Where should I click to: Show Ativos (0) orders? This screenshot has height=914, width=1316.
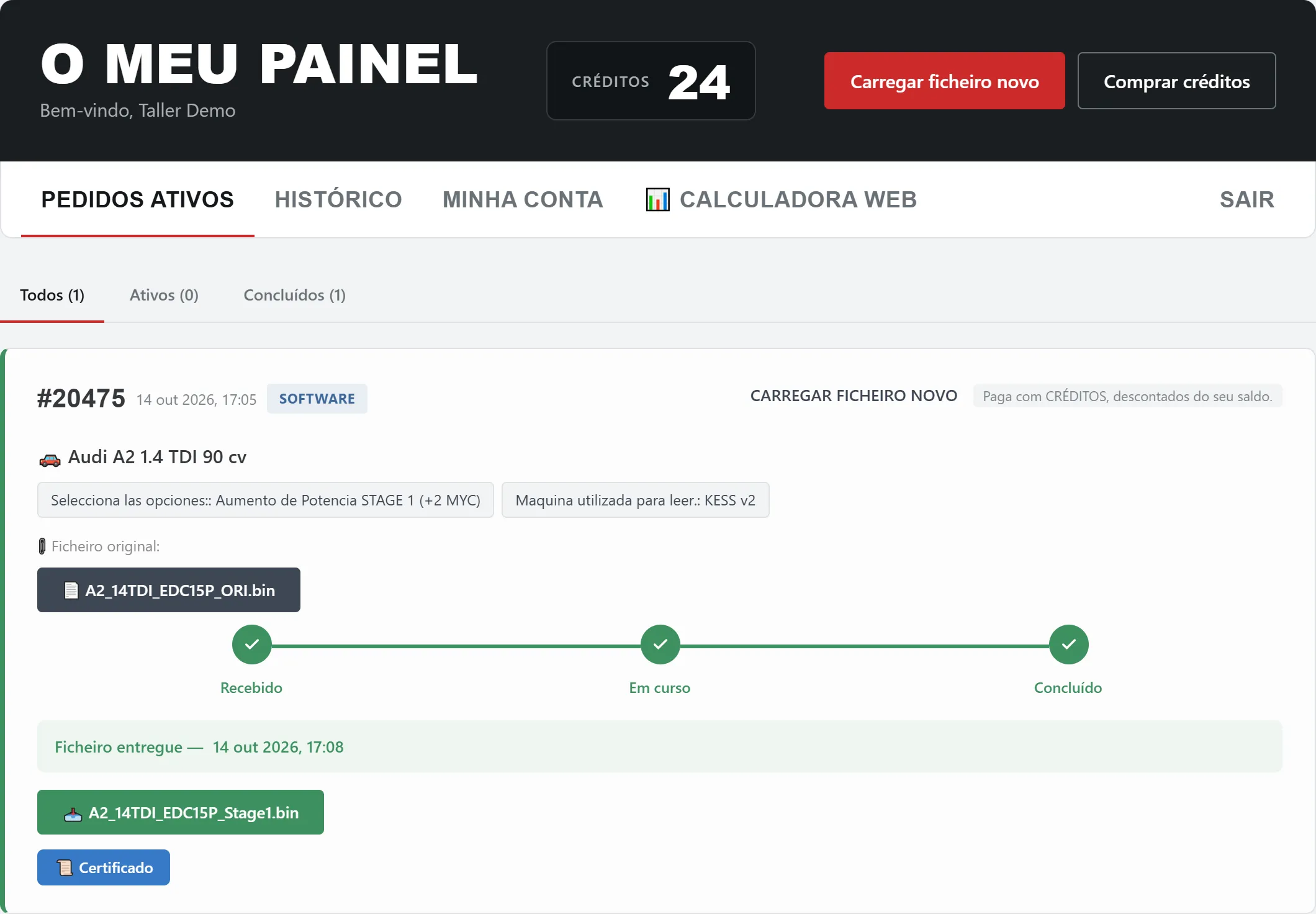point(164,295)
